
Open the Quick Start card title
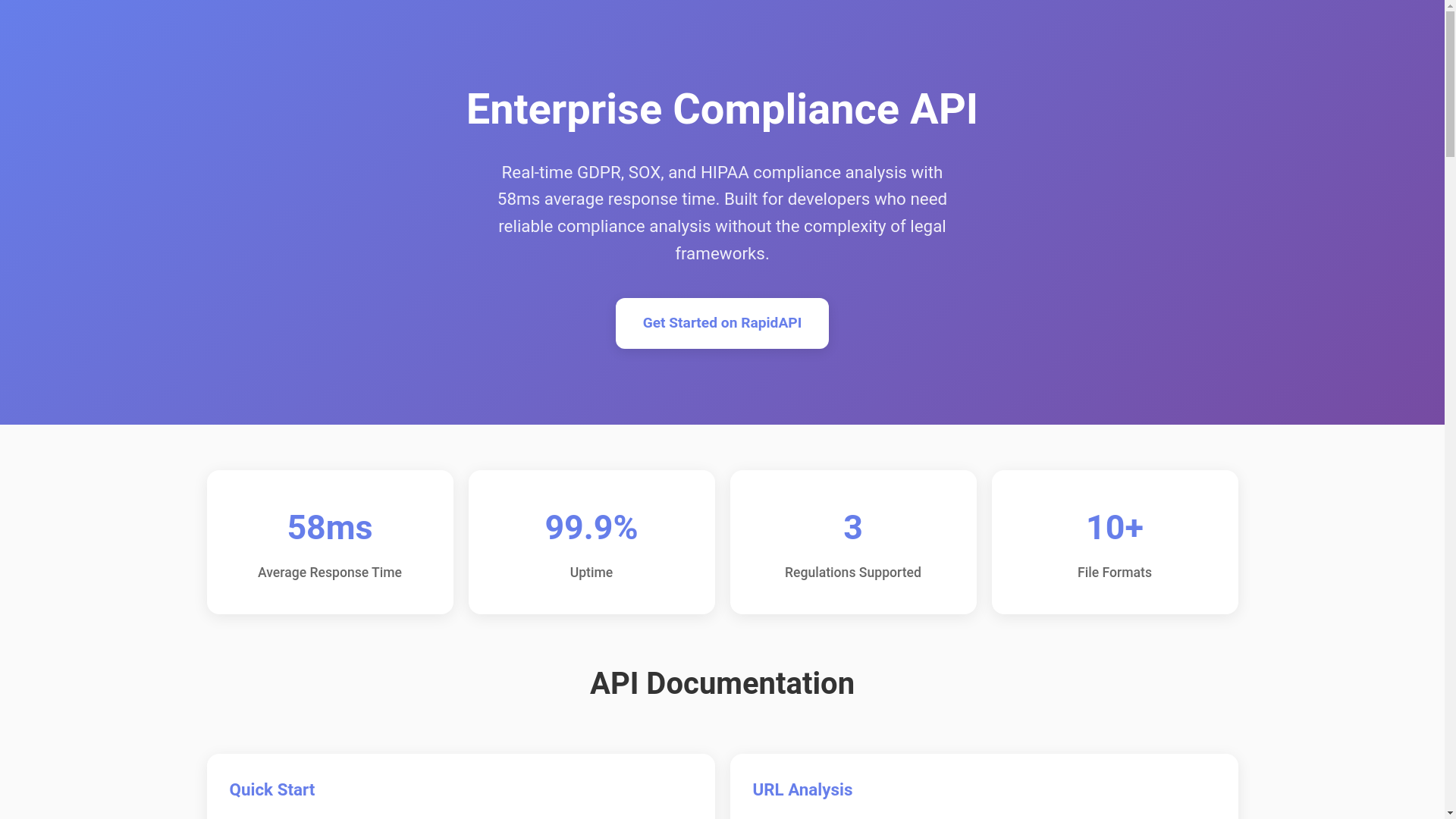coord(272,790)
